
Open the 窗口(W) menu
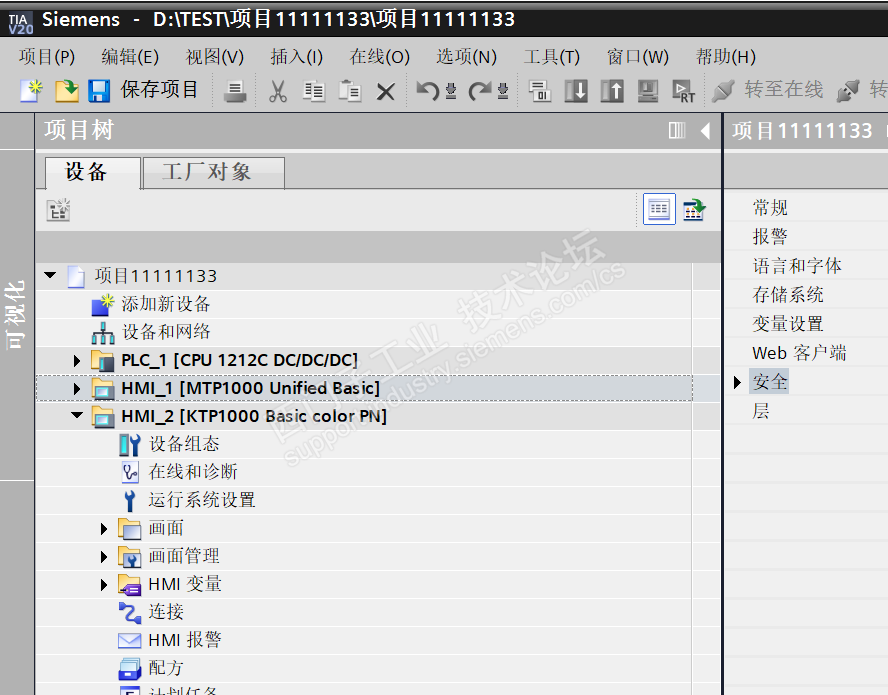tap(638, 57)
